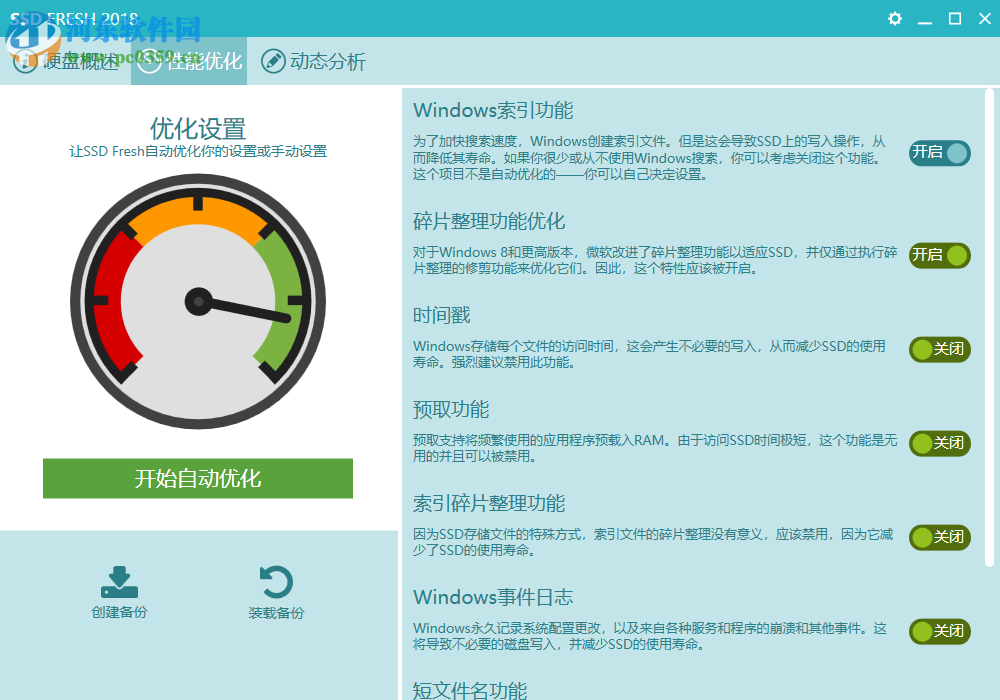Viewport: 1000px width, 700px height.
Task: Enable the 索引碎片整理功能 toggle
Action: (x=939, y=538)
